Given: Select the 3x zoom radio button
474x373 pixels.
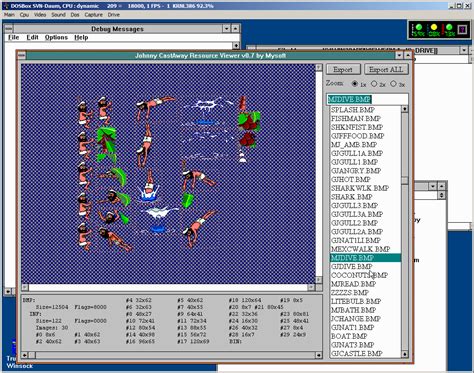Looking at the screenshot, I should pyautogui.click(x=394, y=84).
